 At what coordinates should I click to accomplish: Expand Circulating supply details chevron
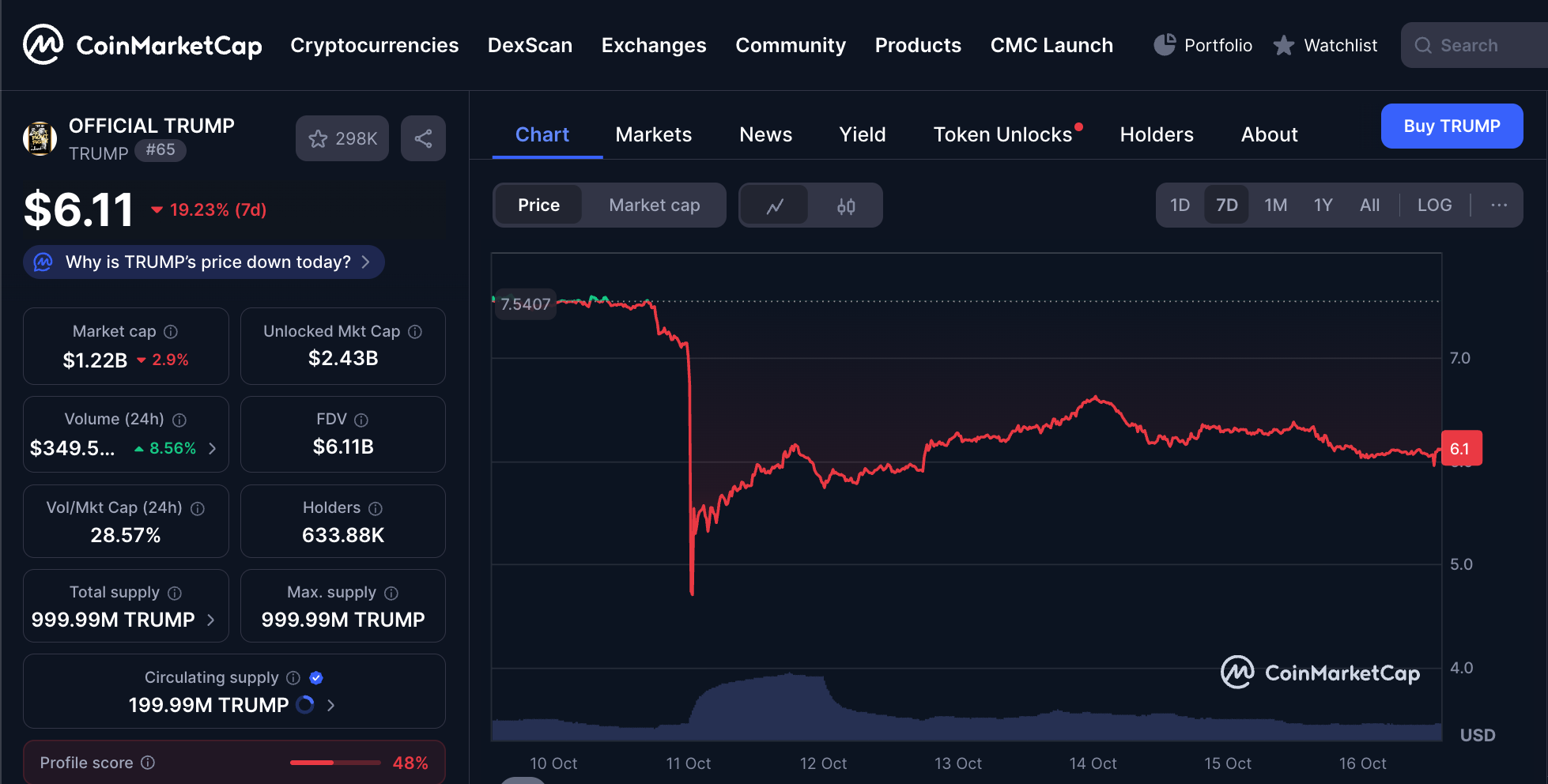(x=330, y=705)
